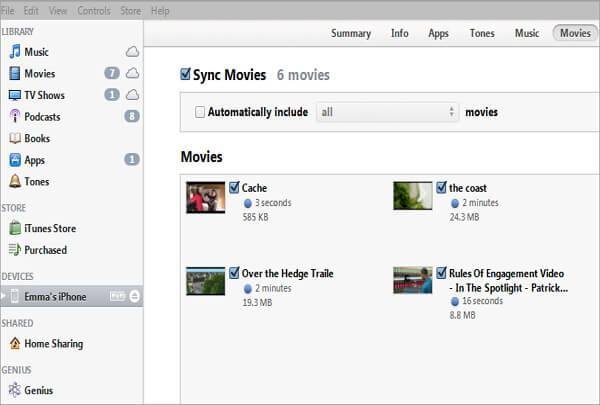Eject Emma's iPhone using eject icon

pos(135,297)
